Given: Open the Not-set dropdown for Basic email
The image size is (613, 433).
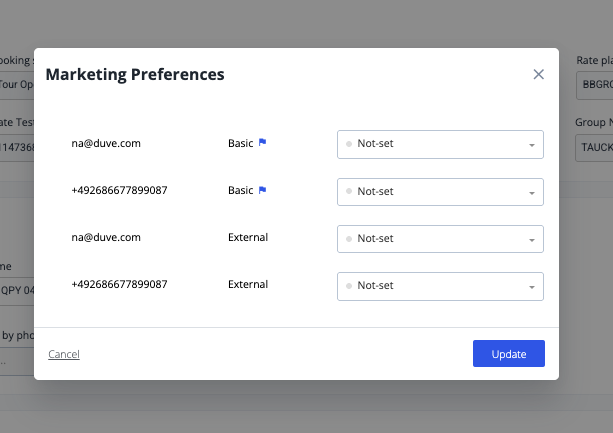Looking at the screenshot, I should pos(440,144).
